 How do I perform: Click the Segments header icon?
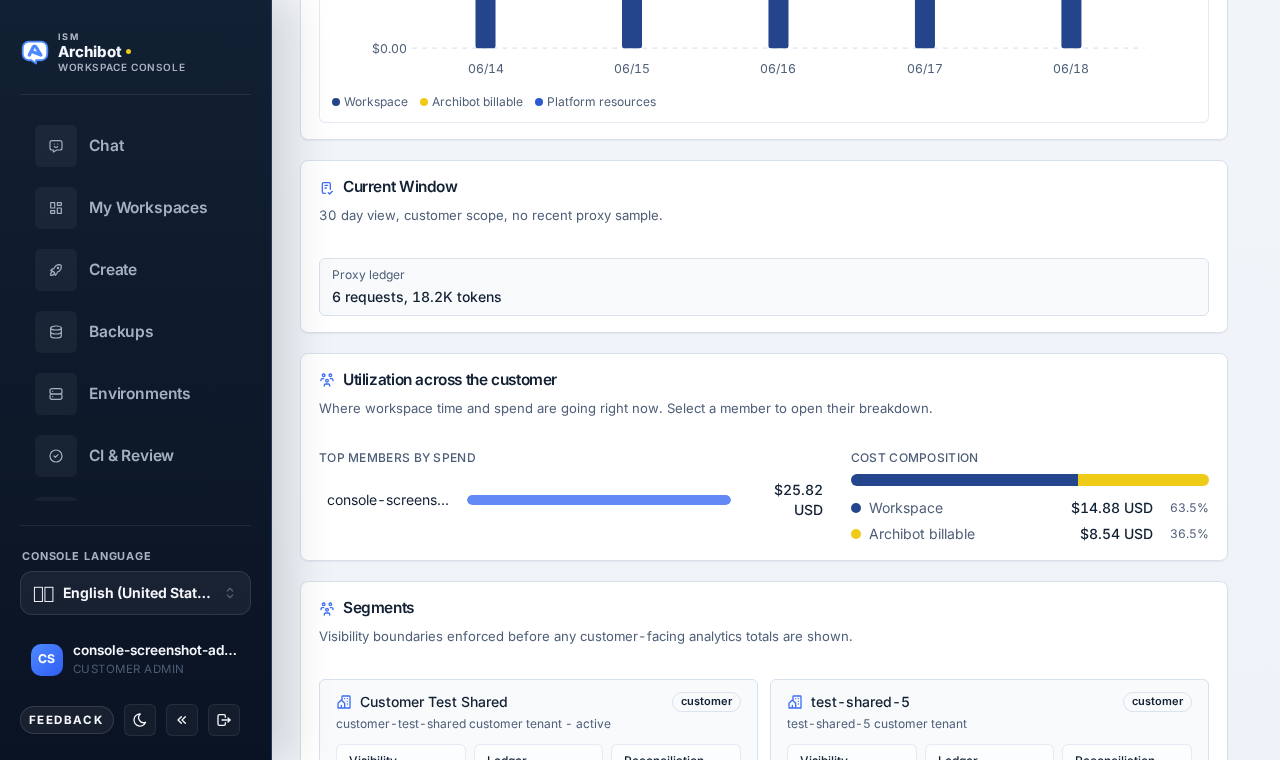click(x=326, y=608)
